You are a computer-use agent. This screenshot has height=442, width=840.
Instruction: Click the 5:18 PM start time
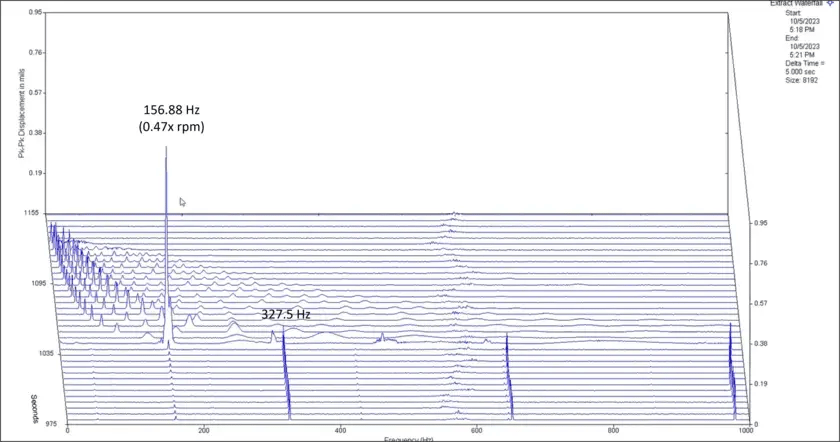[801, 30]
